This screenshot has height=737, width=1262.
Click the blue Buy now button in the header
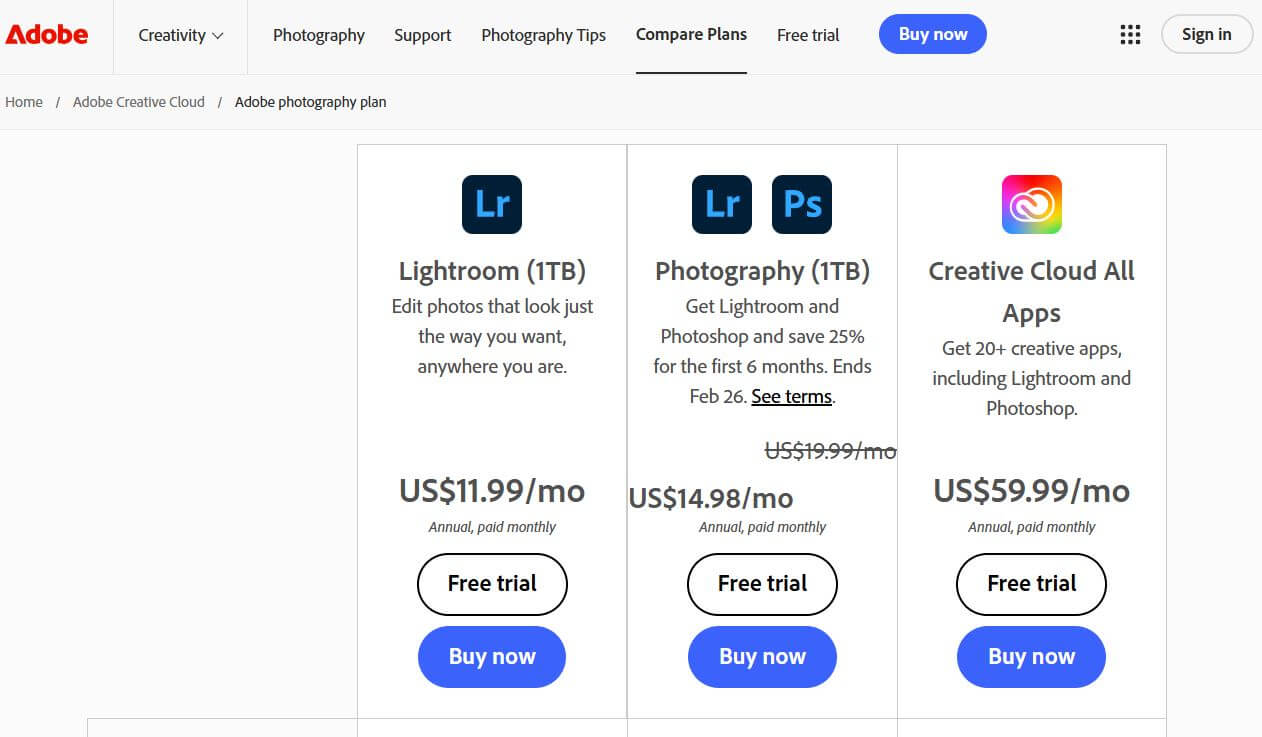pyautogui.click(x=932, y=33)
